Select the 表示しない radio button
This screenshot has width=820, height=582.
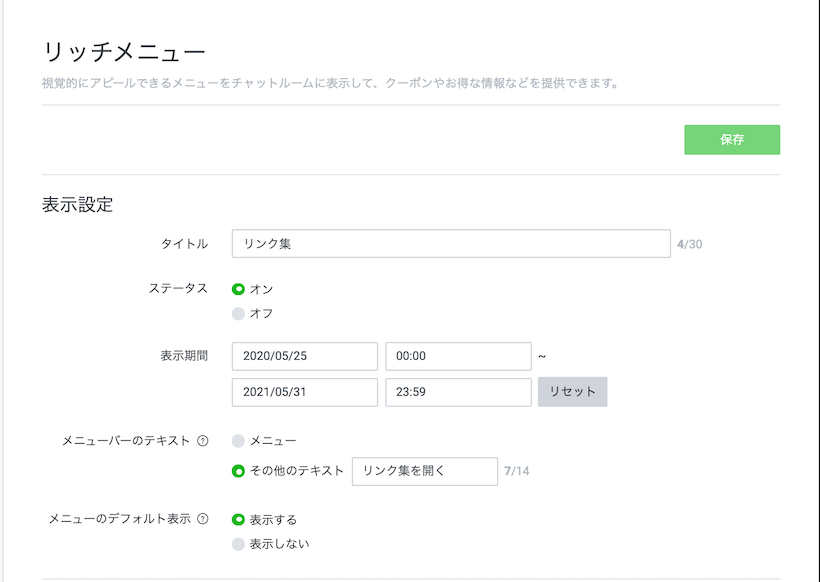238,544
